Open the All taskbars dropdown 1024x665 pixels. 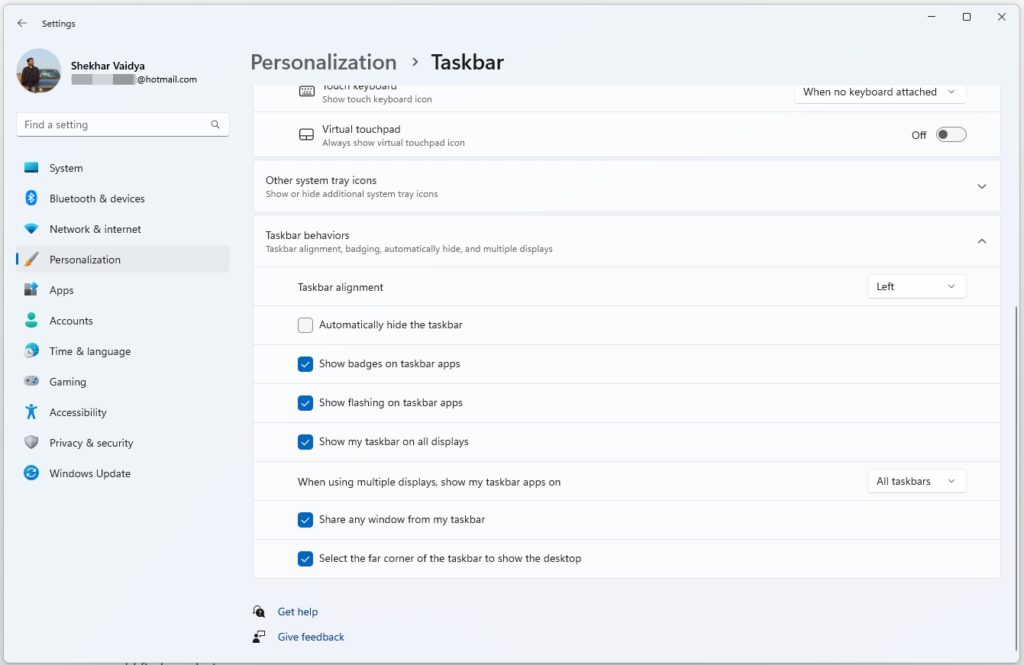916,481
